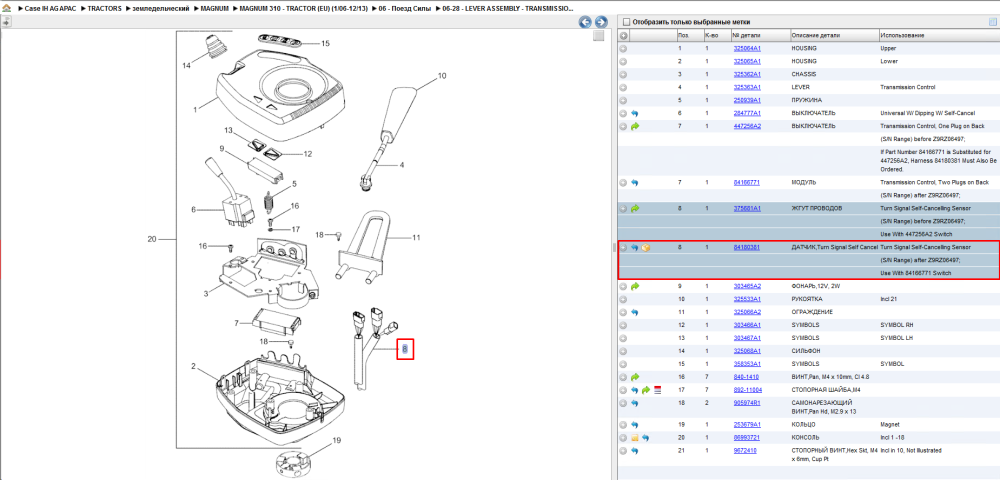Open part number link 84180381

[746, 247]
